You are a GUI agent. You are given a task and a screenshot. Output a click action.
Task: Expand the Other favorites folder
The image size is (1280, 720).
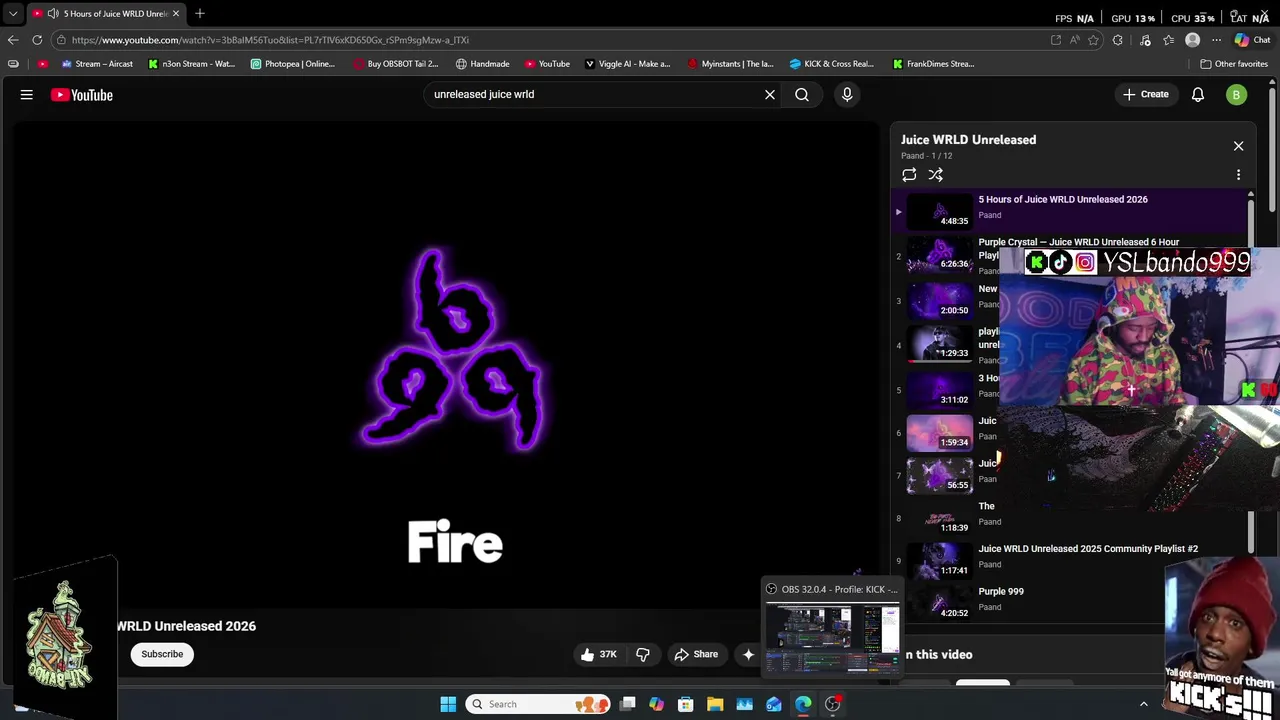[x=1234, y=64]
